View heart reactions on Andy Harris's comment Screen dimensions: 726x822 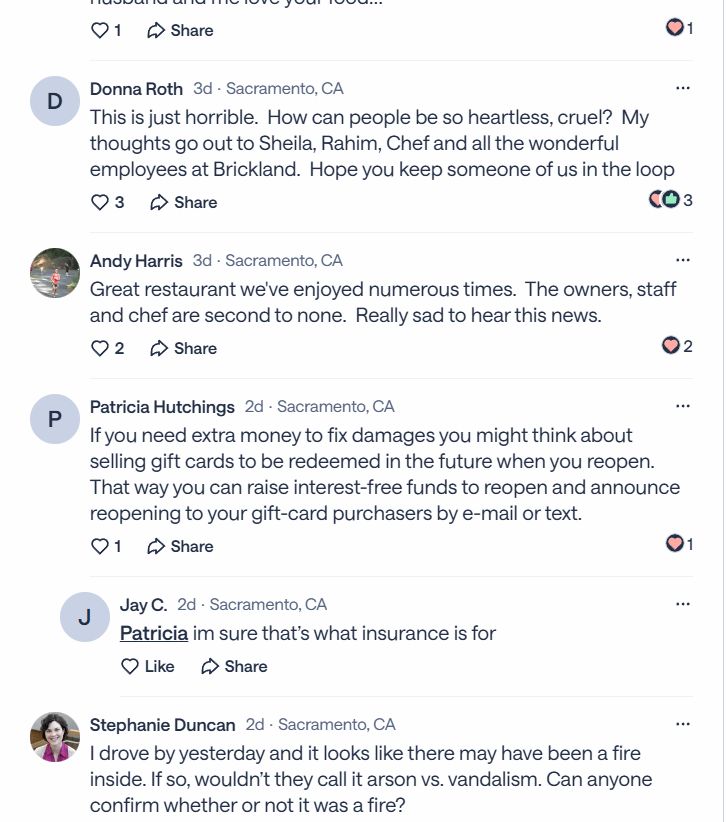677,346
